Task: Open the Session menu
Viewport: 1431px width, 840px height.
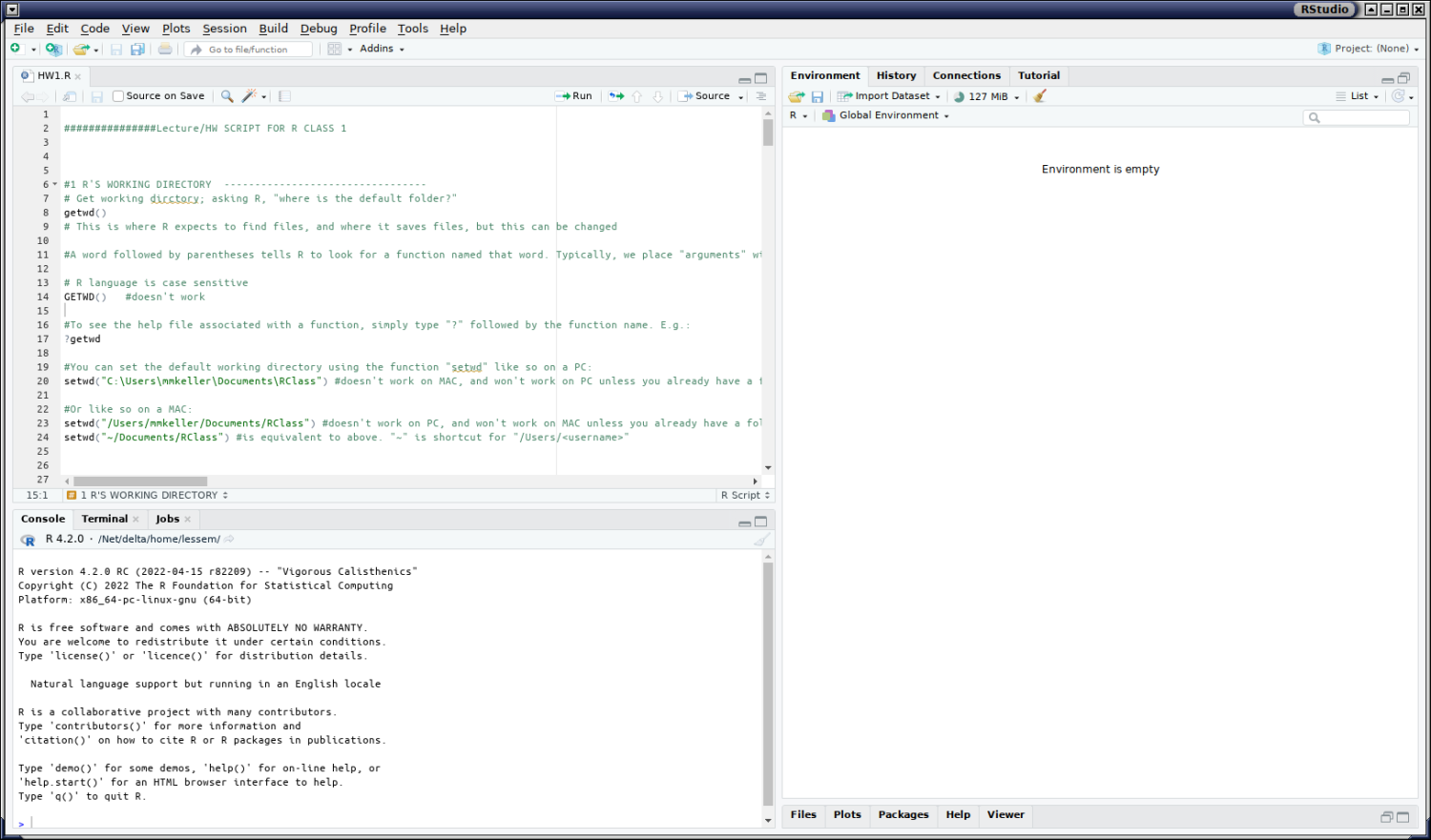Action: pos(224,29)
